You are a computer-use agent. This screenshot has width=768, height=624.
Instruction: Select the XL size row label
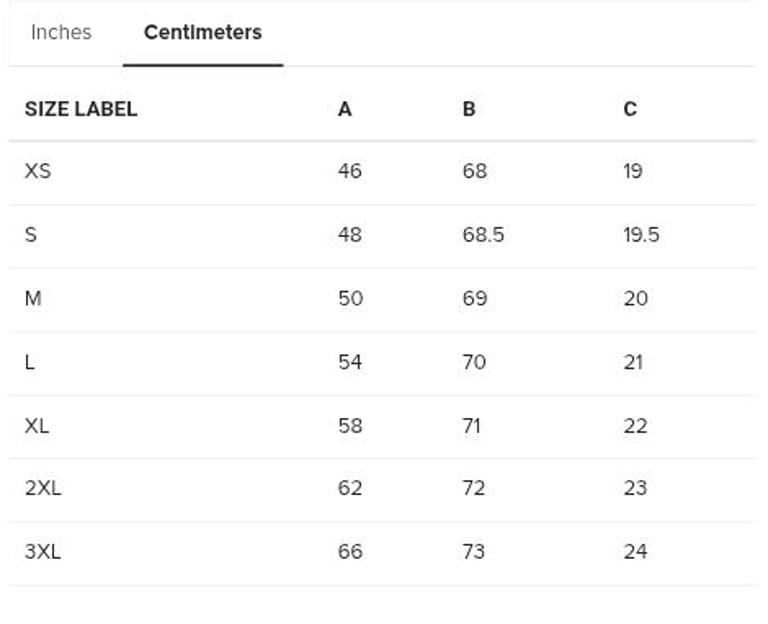click(x=37, y=425)
